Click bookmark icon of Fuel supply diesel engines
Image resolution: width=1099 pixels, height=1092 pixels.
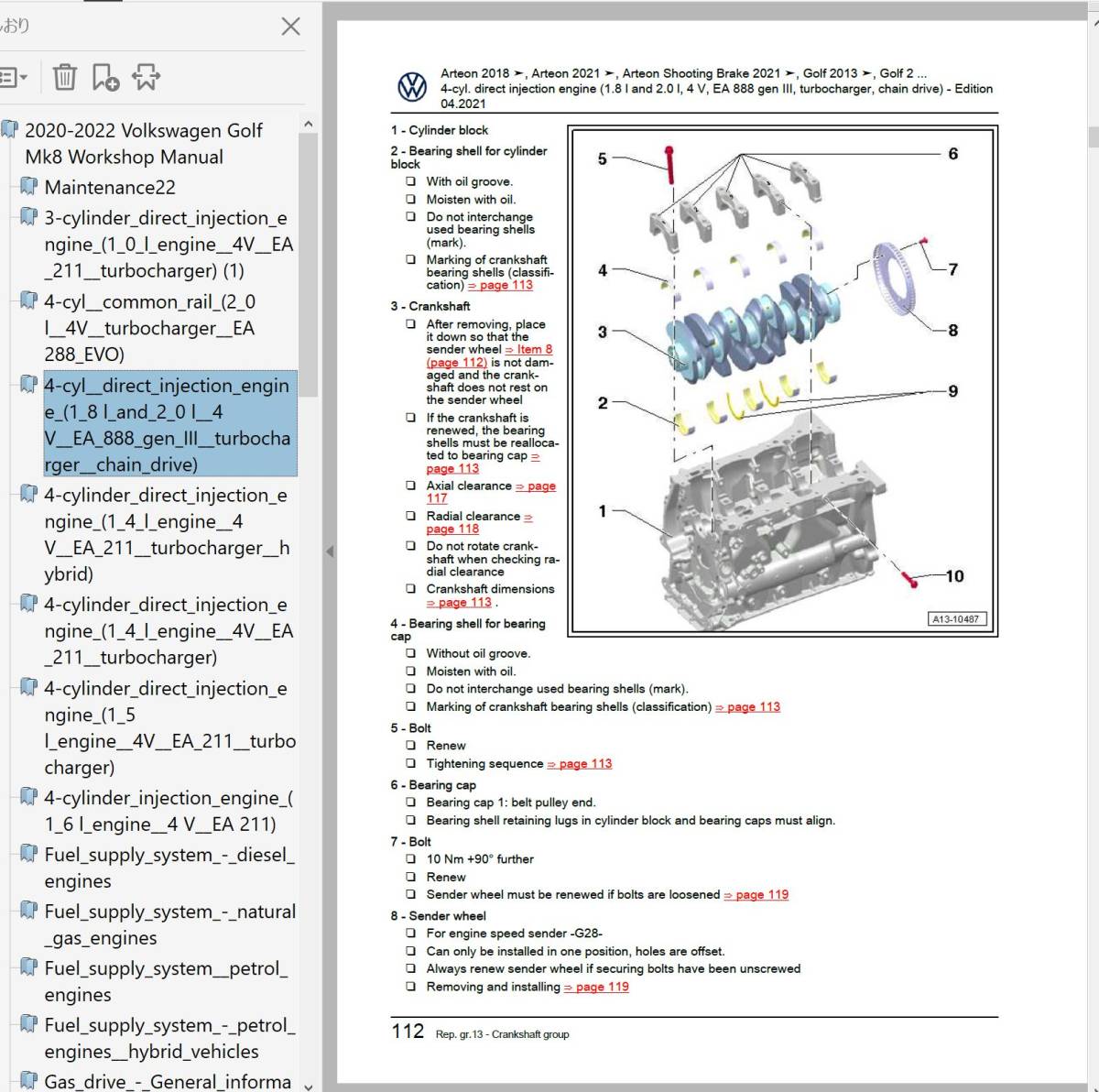[29, 855]
